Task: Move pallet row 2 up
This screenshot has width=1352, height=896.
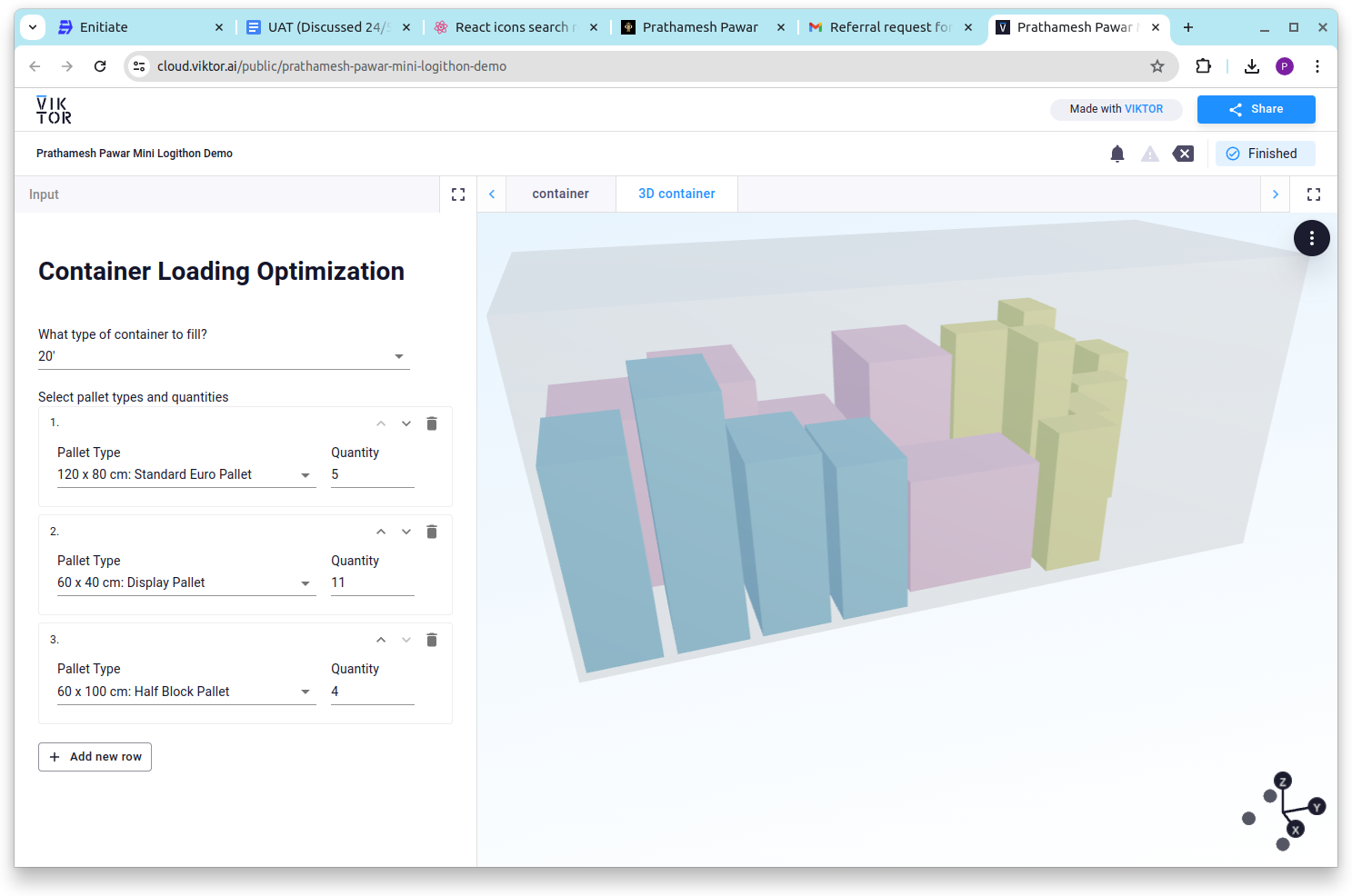Action: tap(381, 532)
